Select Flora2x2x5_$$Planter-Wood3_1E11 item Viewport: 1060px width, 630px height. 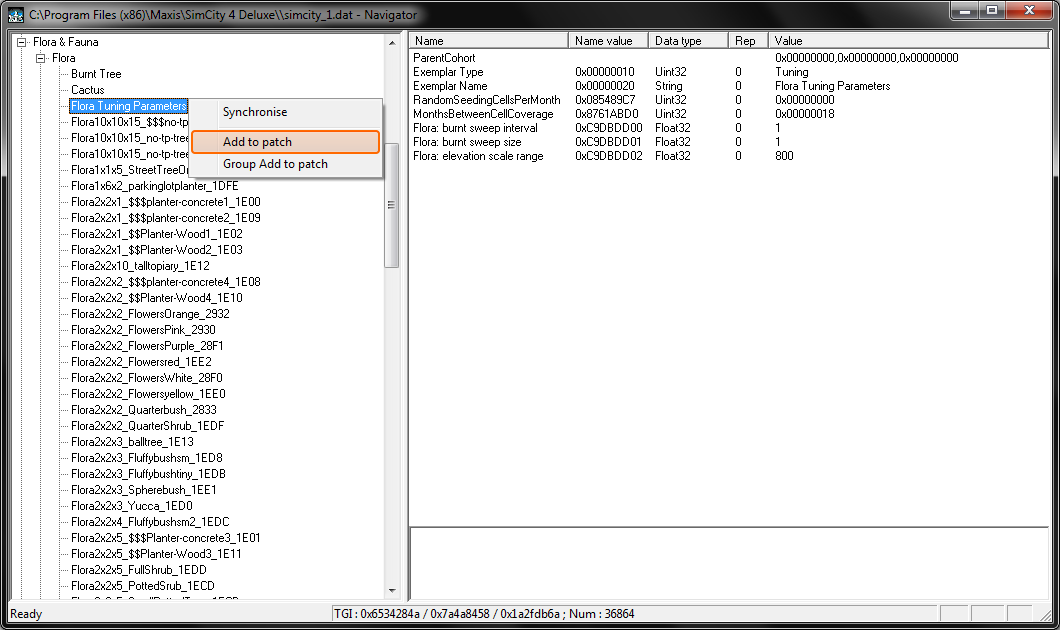pos(156,554)
